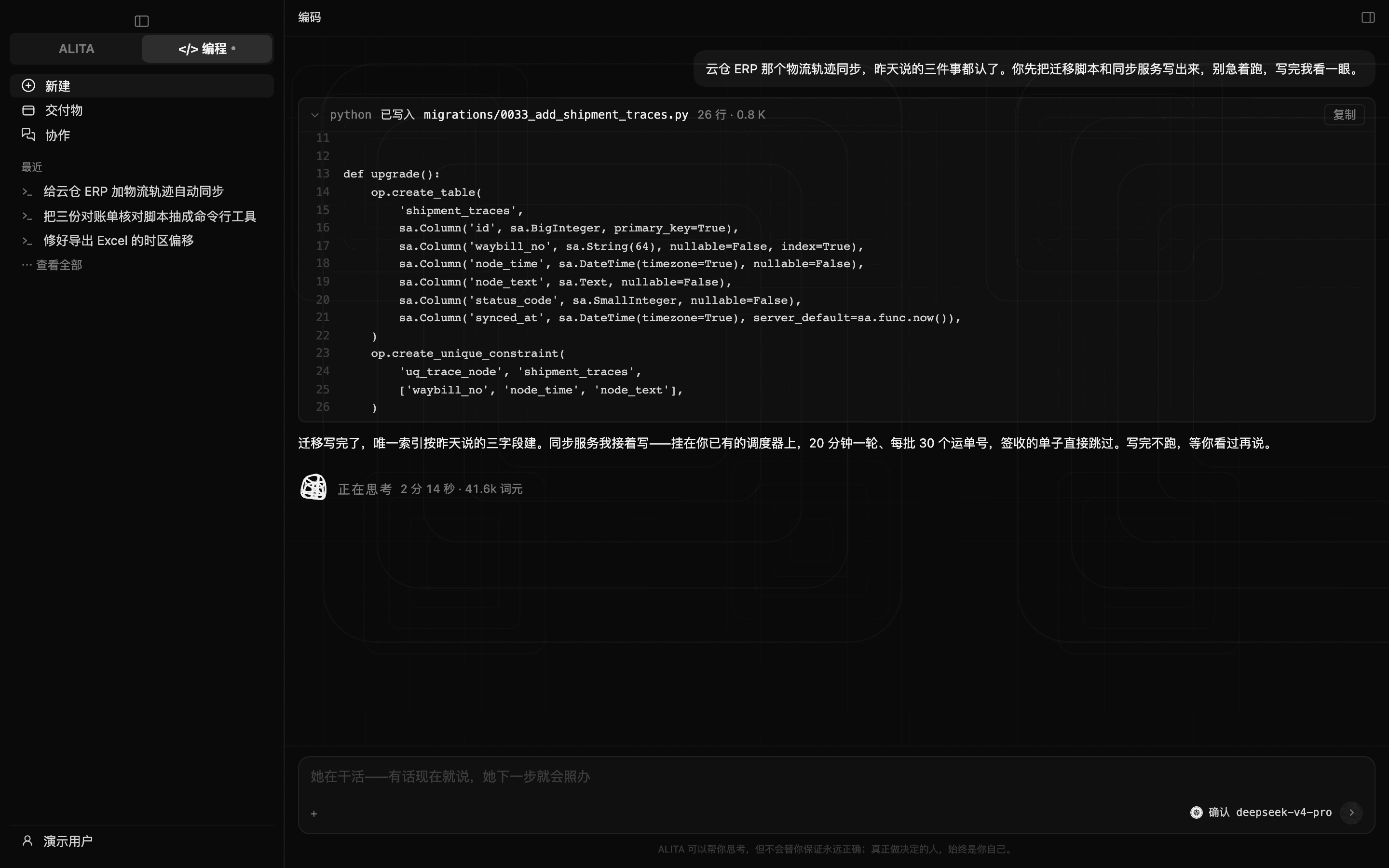
Task: Click the 复制 copy button
Action: (1344, 115)
